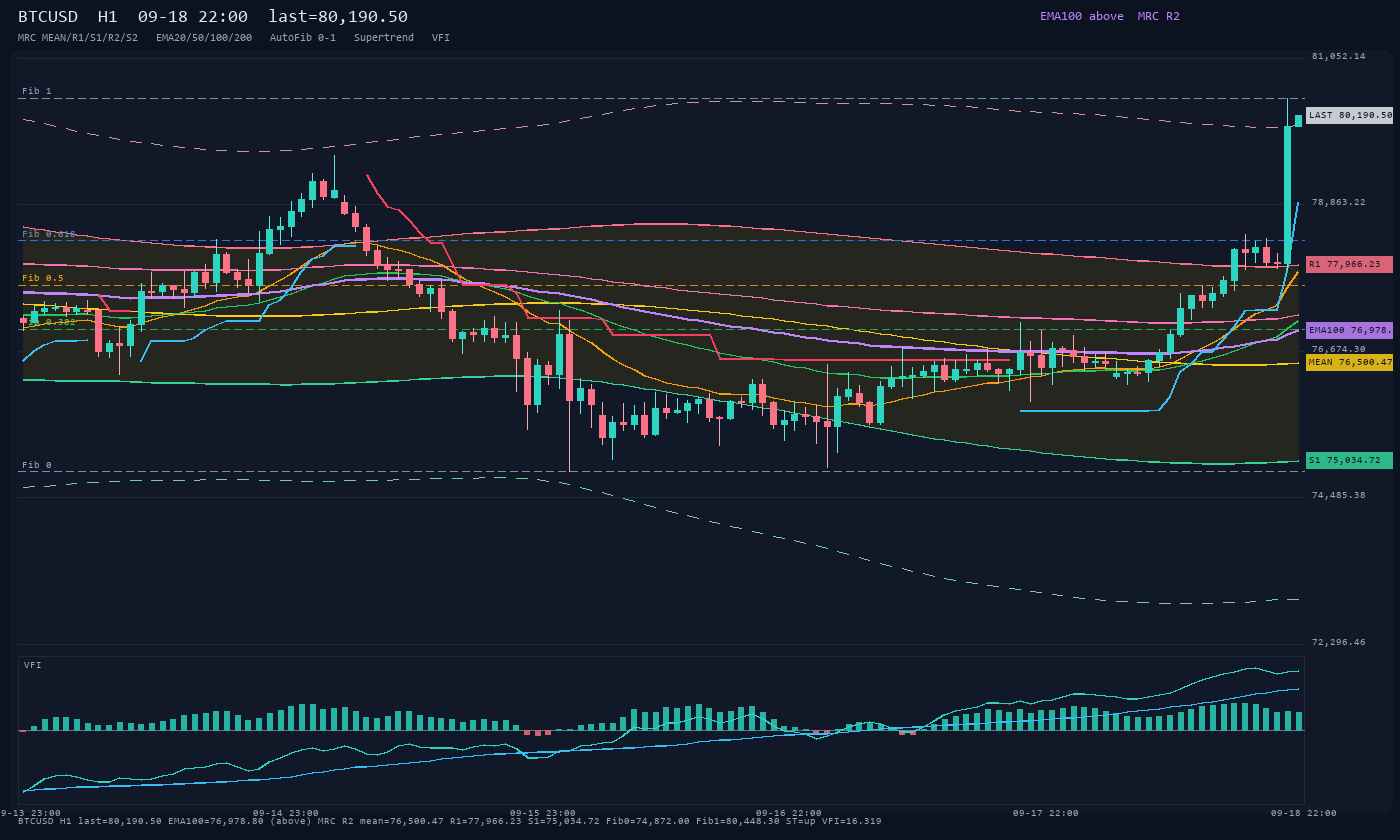This screenshot has height=840, width=1400.
Task: Click the 'Fib 0.5' level label
Action: coord(43,278)
